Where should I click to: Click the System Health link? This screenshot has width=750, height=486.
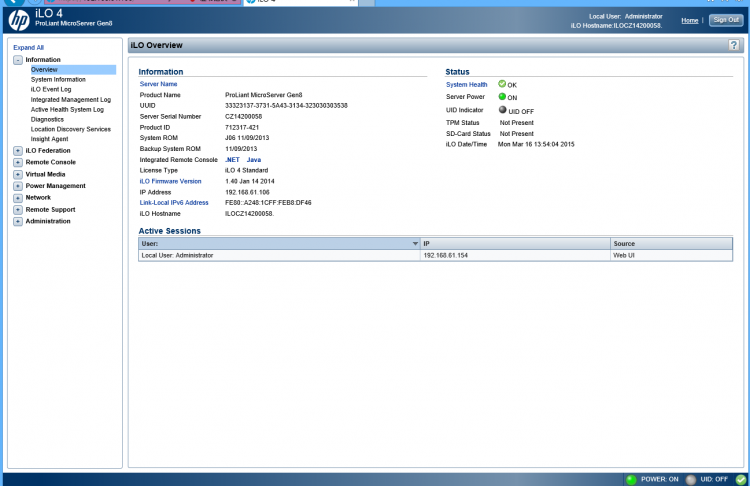click(x=466, y=85)
